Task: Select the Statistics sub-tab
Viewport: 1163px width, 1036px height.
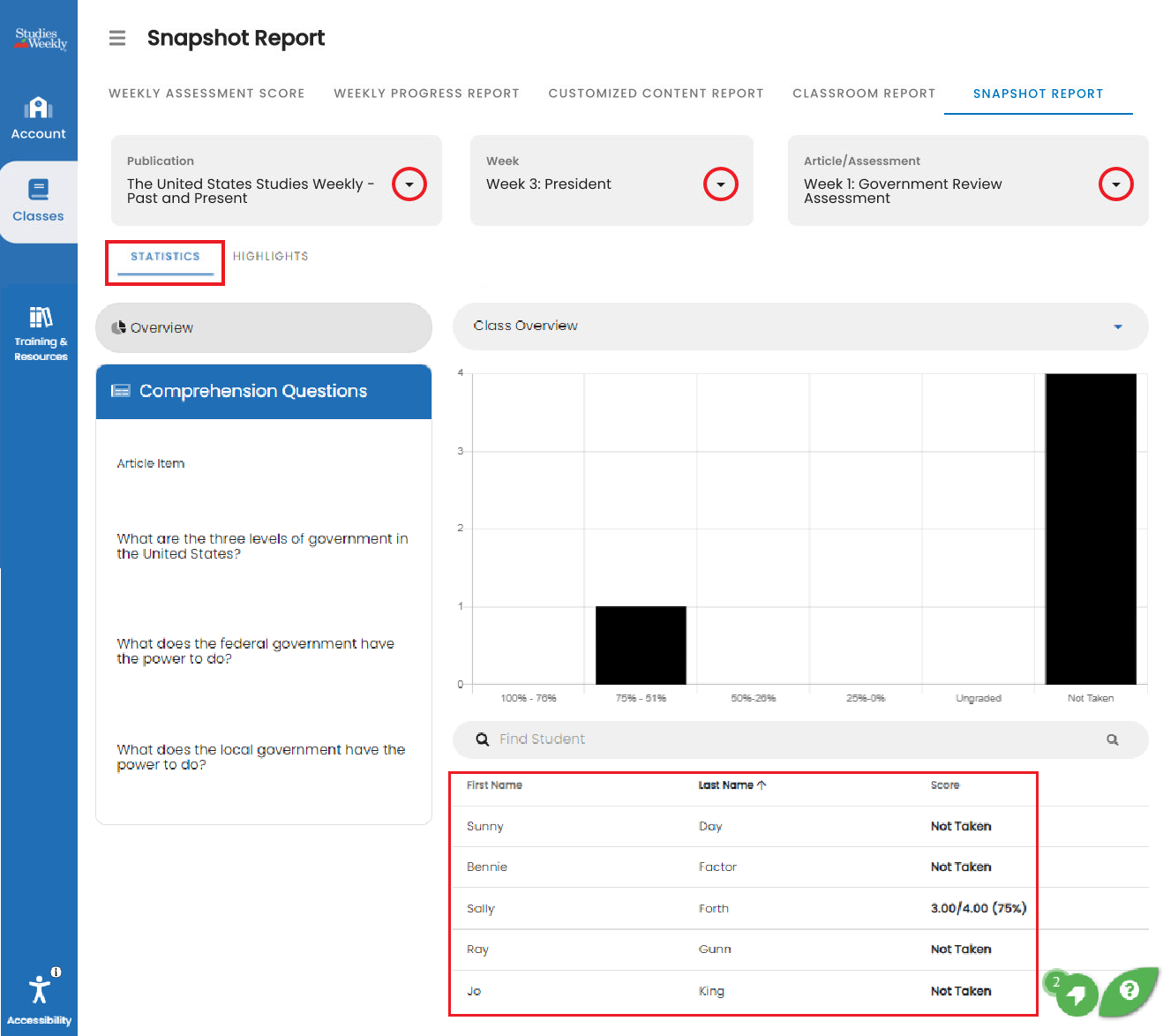Action: [165, 257]
